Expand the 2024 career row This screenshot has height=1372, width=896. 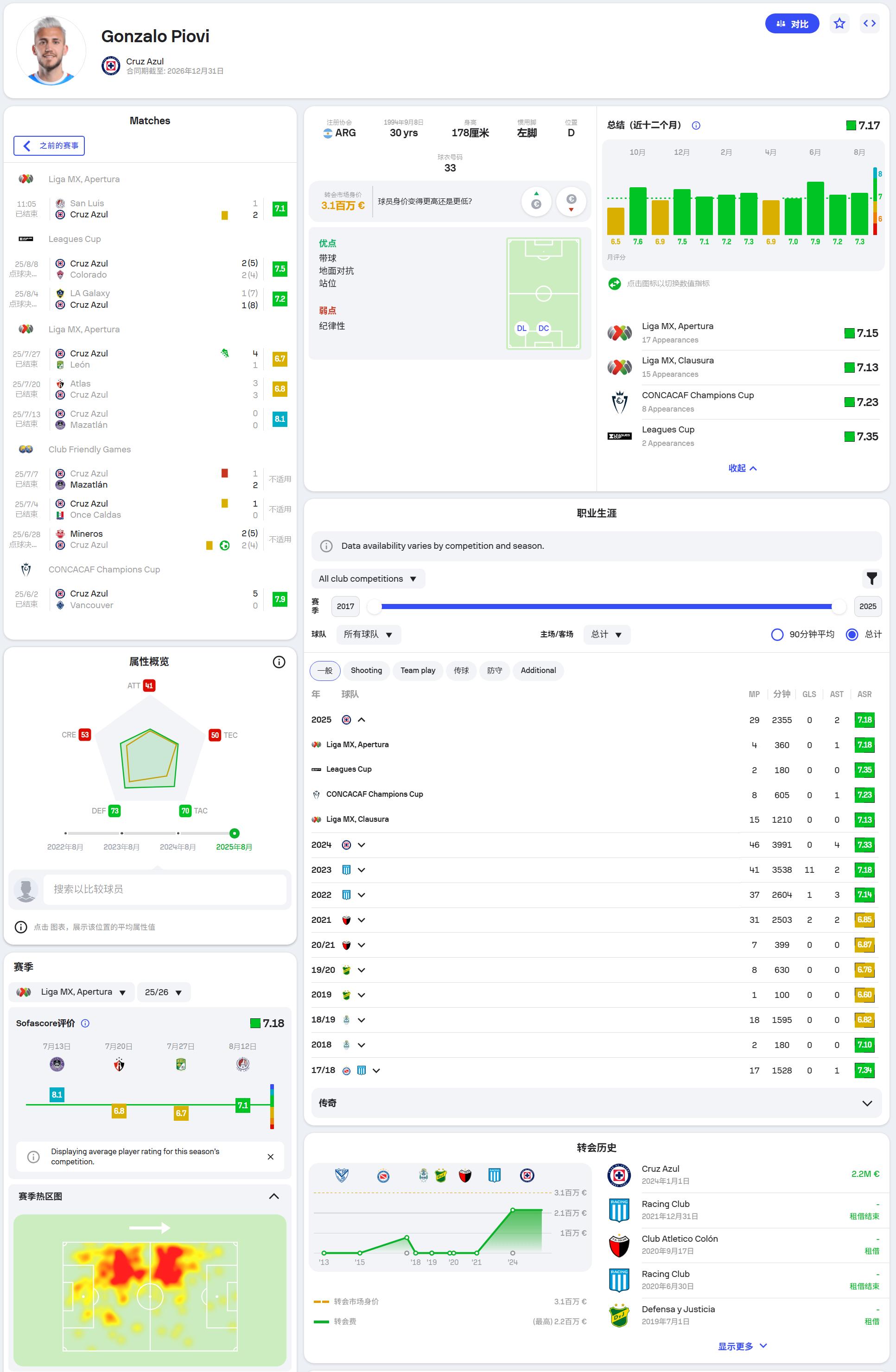[362, 845]
